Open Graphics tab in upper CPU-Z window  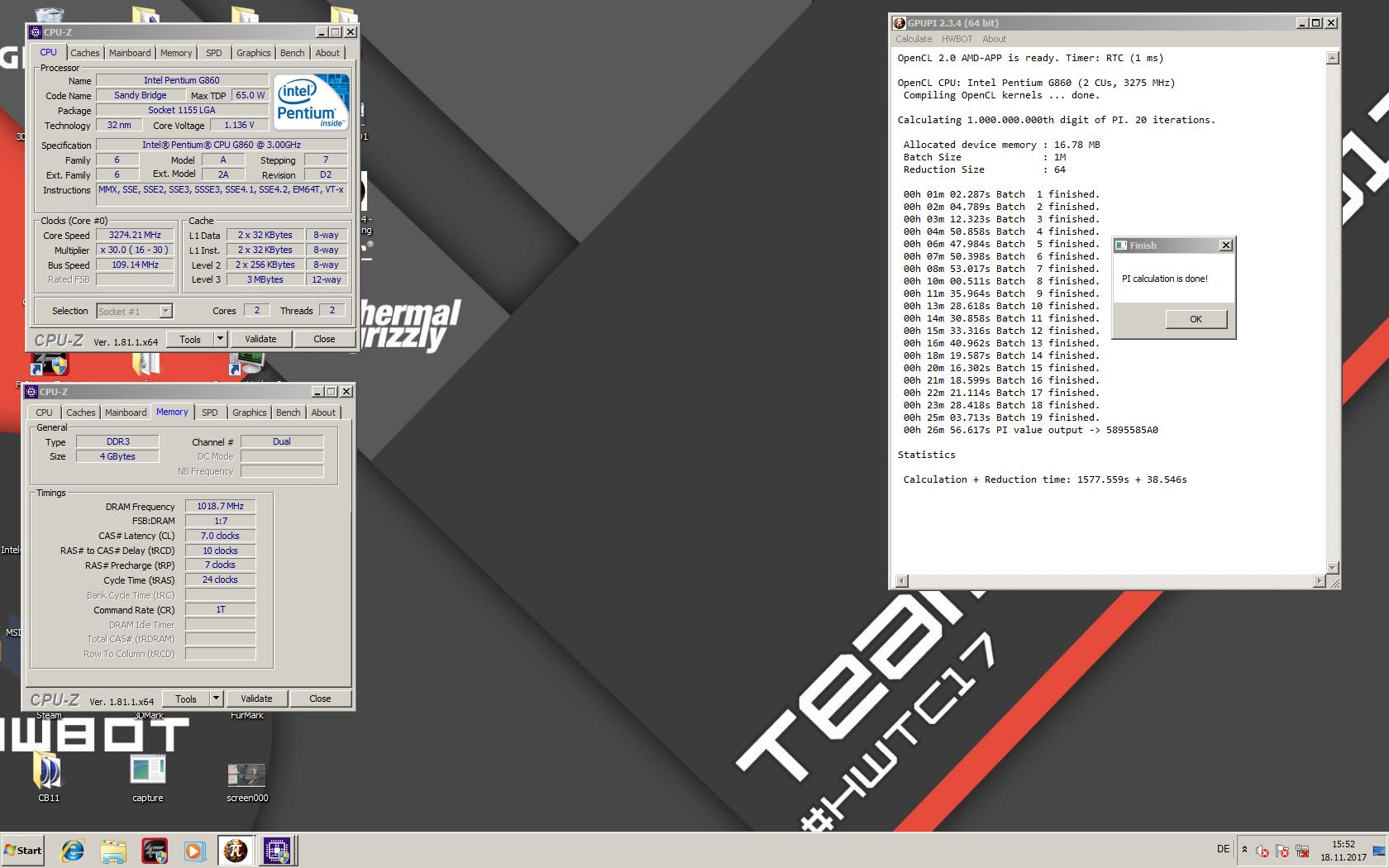(x=253, y=53)
